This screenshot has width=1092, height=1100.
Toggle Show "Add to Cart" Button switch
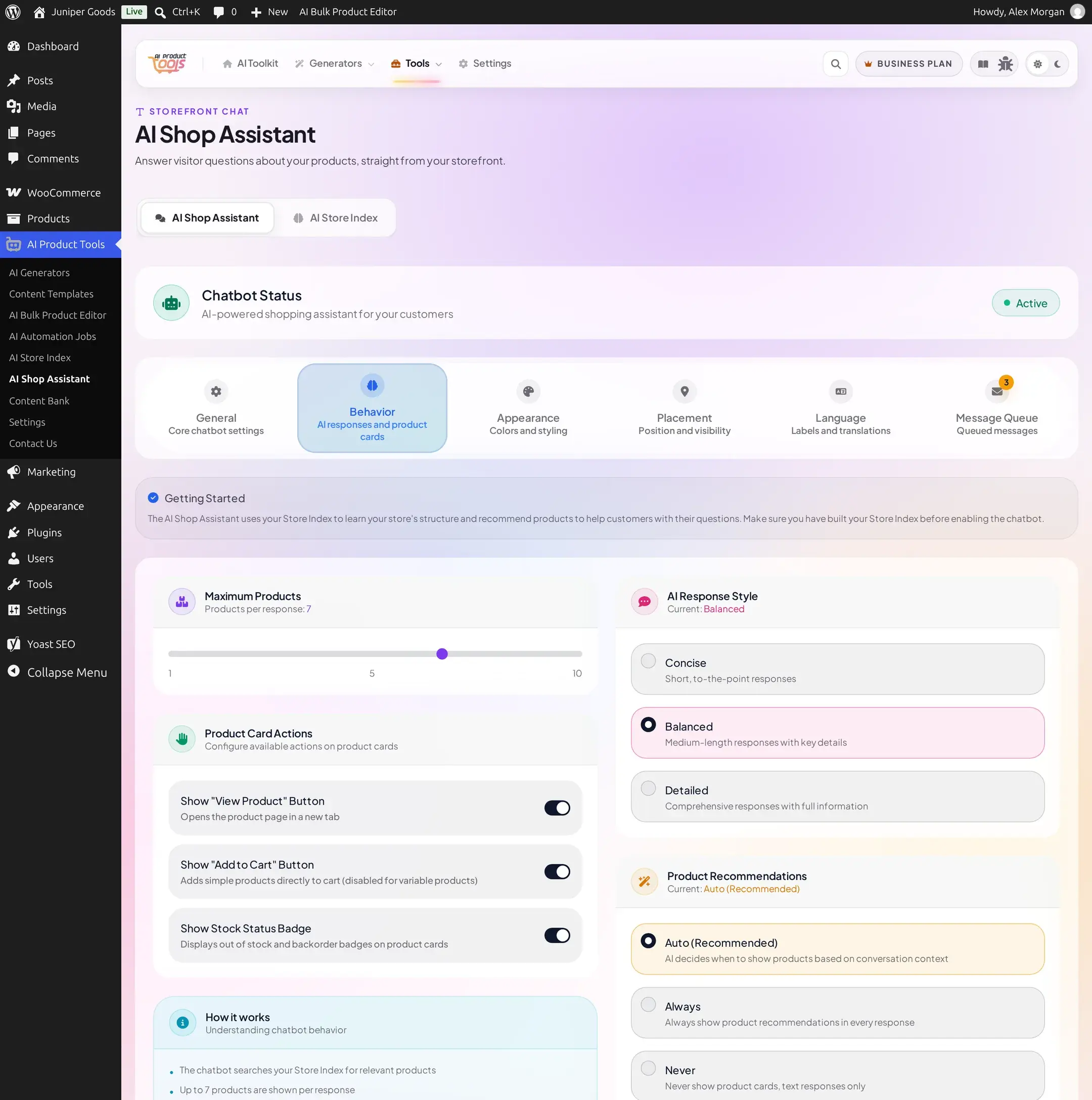(557, 871)
